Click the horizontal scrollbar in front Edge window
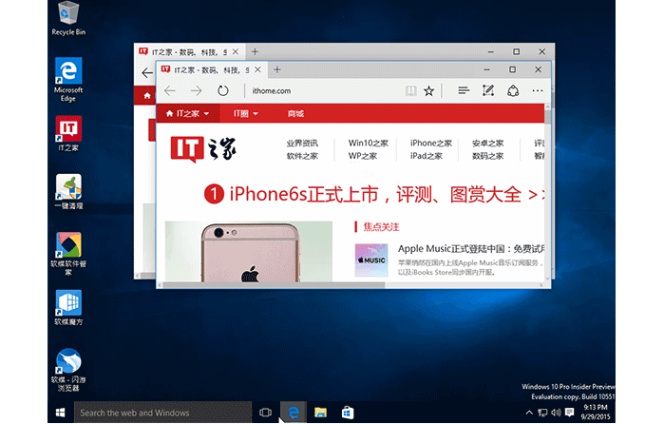 pyautogui.click(x=274, y=285)
